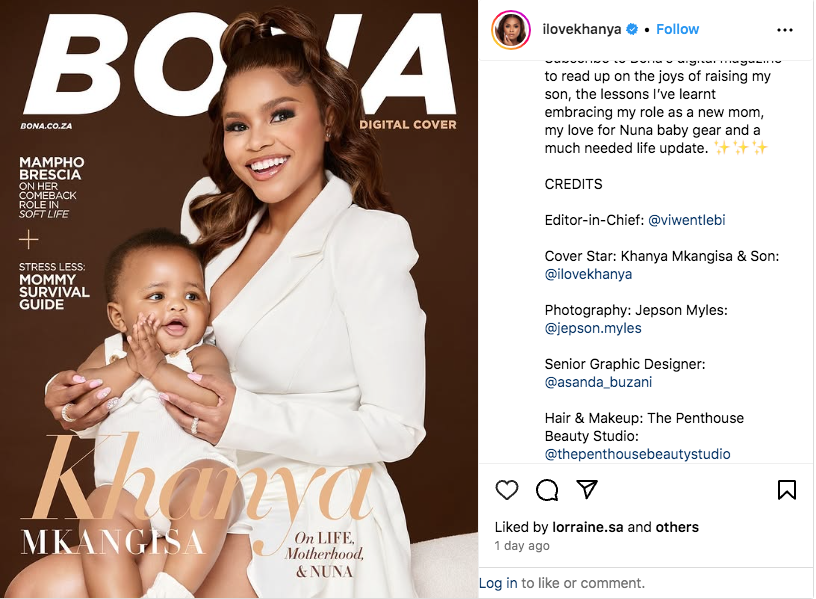The image size is (816, 599).
Task: Open the @ilovekhanya cover star mention
Action: 588,274
